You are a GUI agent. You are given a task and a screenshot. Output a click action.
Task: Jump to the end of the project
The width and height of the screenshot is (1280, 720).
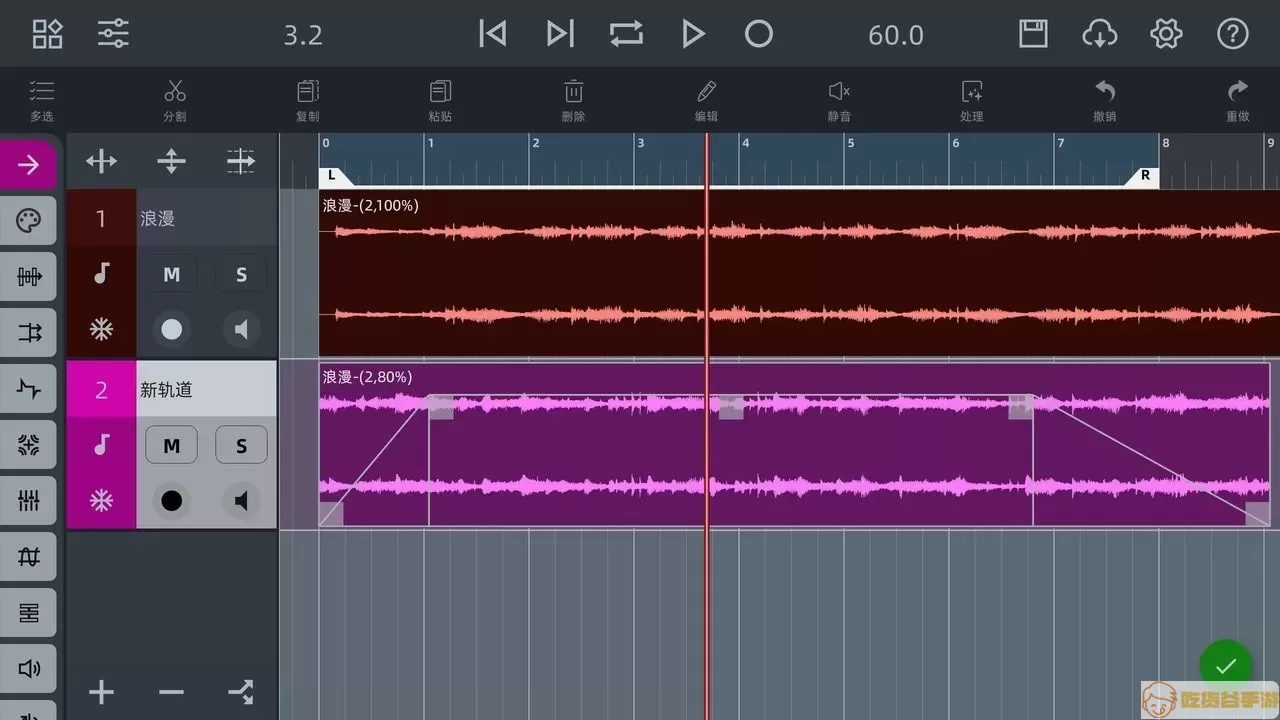560,34
